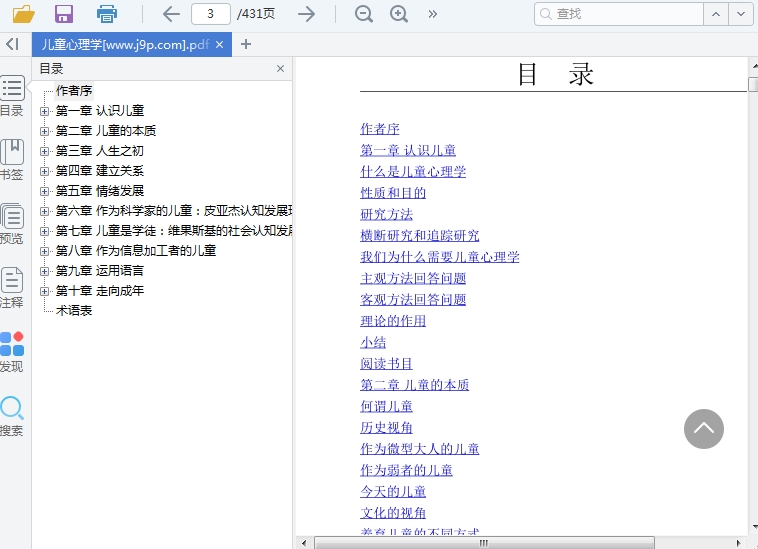Expand 第四章 建立关系 tree node
Viewport: 758px width, 549px height.
pyautogui.click(x=44, y=171)
